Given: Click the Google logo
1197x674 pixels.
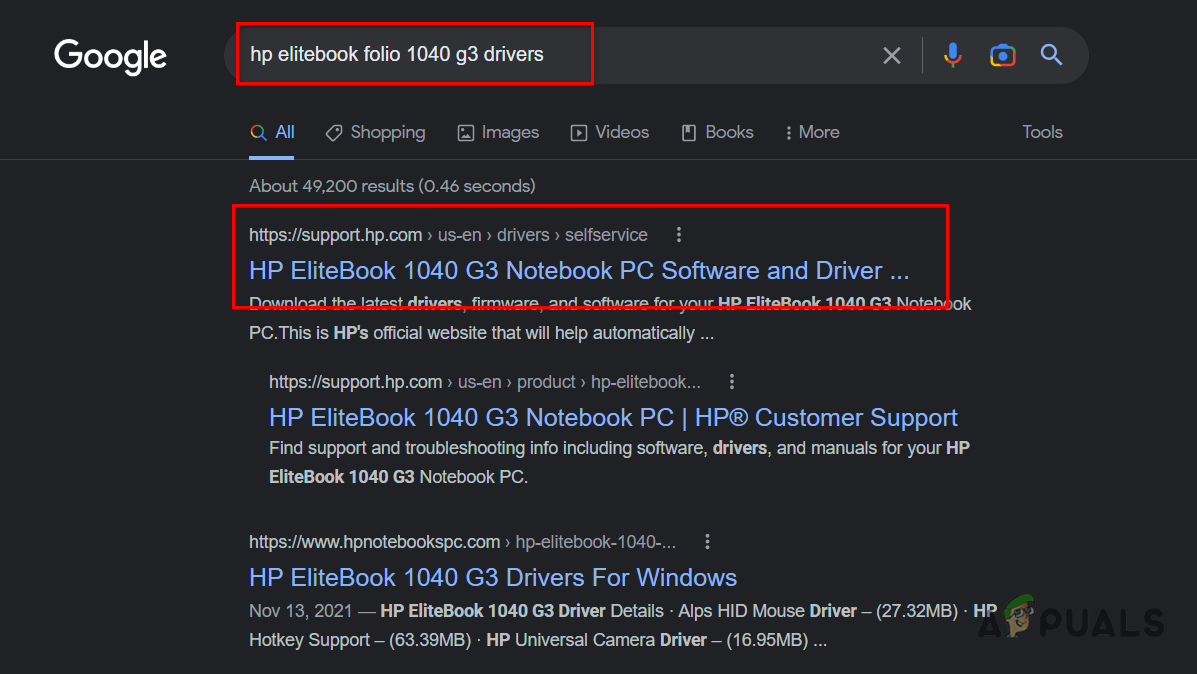Looking at the screenshot, I should 110,56.
